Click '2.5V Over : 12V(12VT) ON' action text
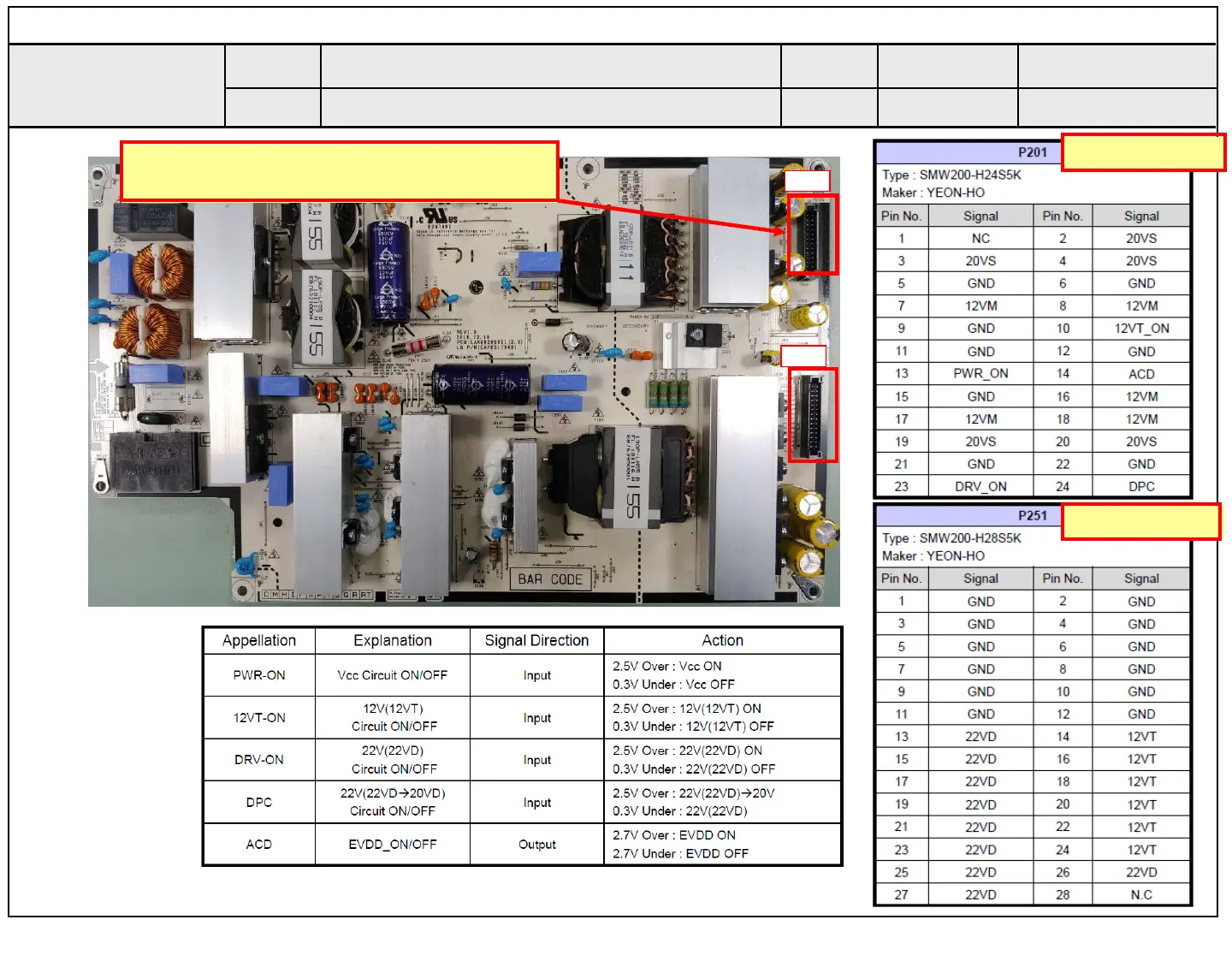The image size is (1232, 973). pos(686,709)
